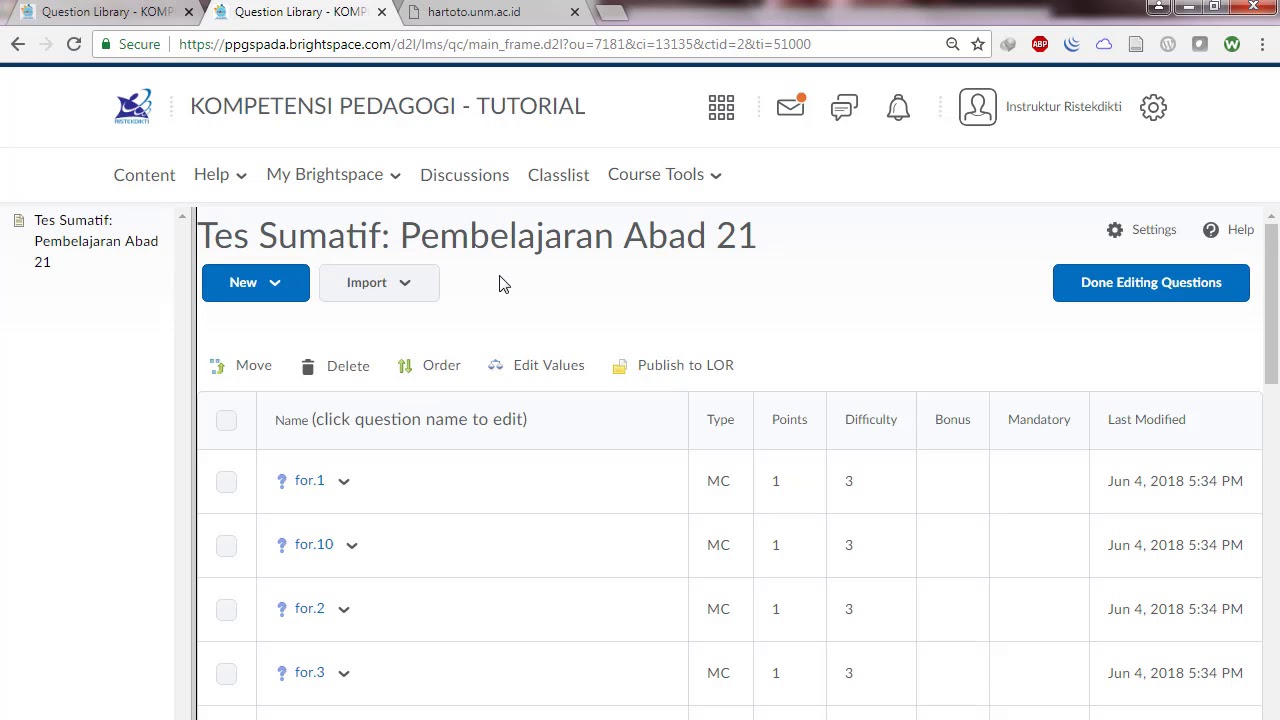Open question link for.1
This screenshot has width=1280, height=720.
coord(309,481)
